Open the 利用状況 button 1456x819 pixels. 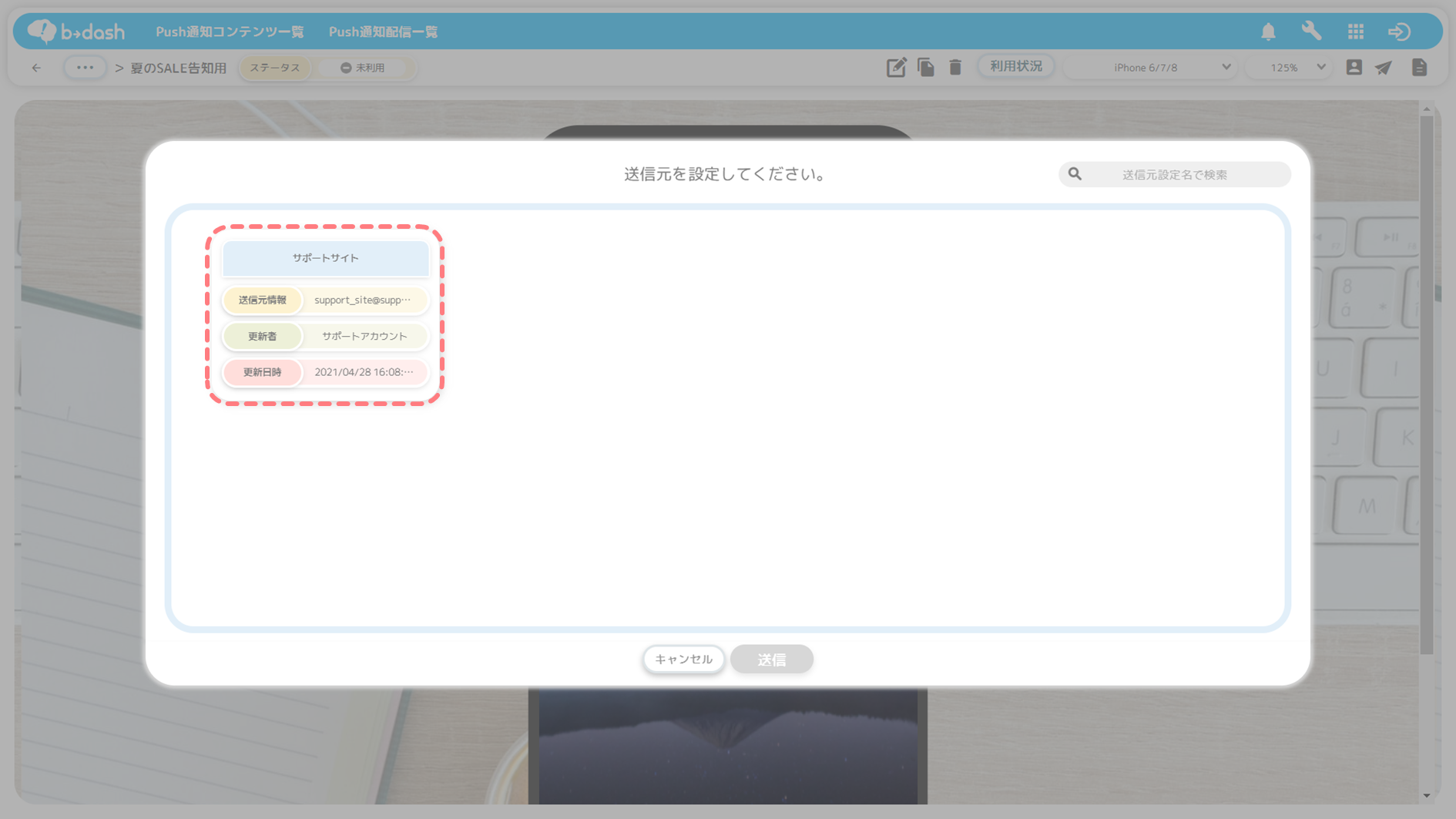click(x=1016, y=66)
